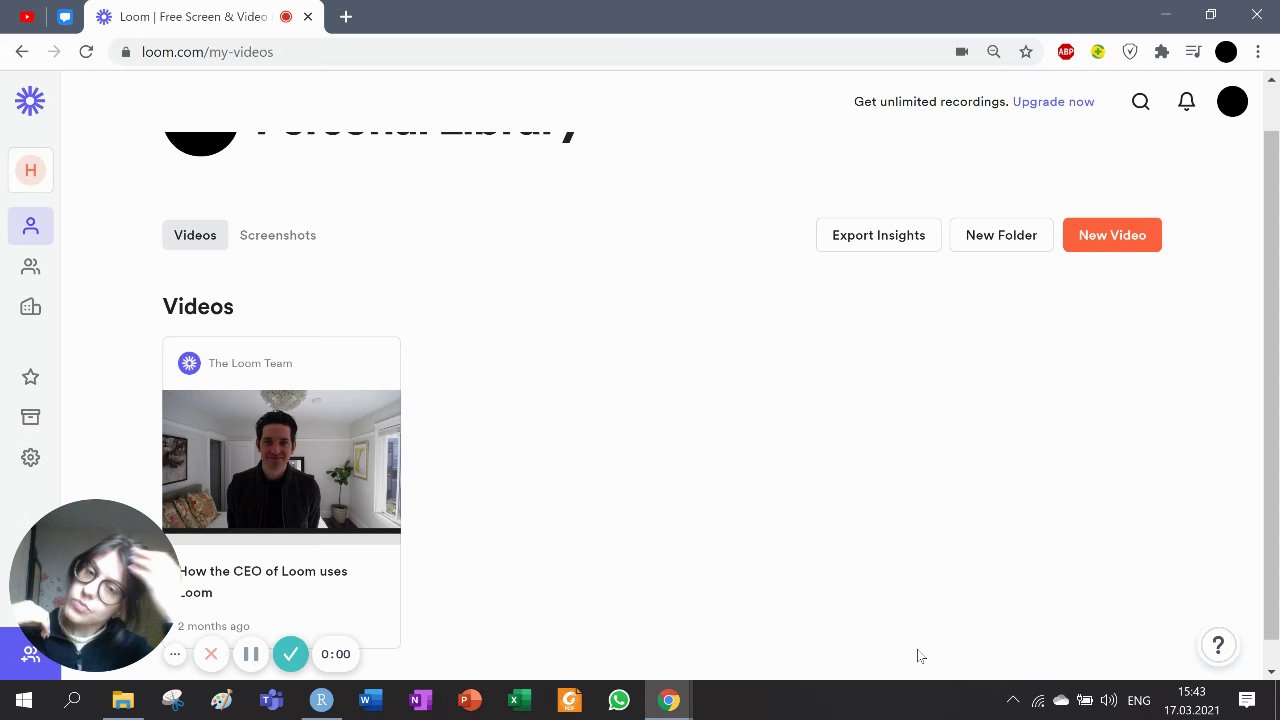Show hidden system tray icons

pyautogui.click(x=1012, y=701)
